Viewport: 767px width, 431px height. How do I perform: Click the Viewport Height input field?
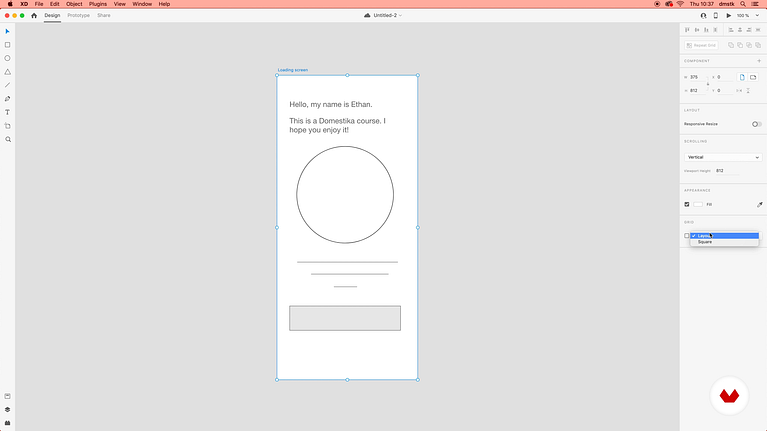(x=727, y=171)
